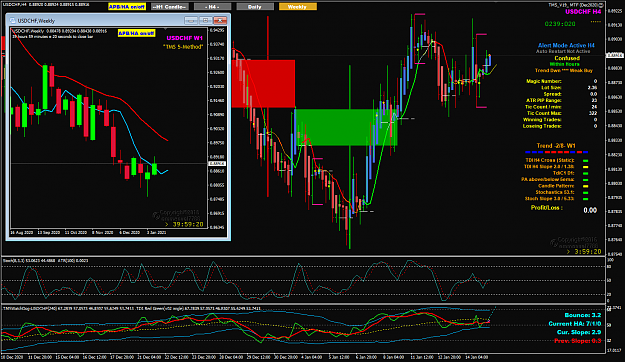Click the 3:59:20 countdown on main chart
The image size is (625, 362).
pyautogui.click(x=584, y=252)
